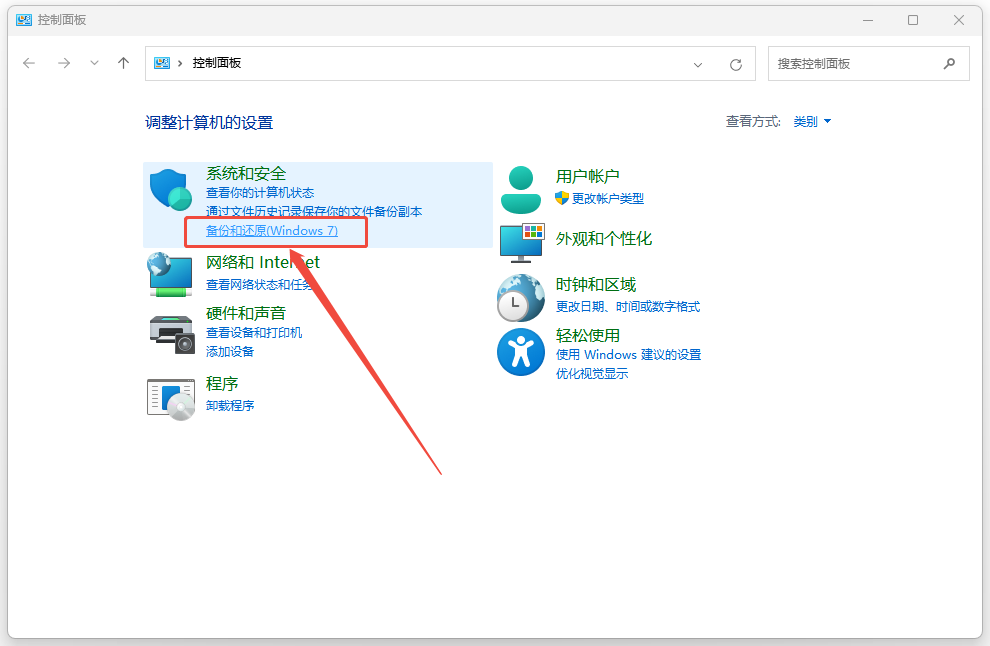
Task: Click 优化视觉显示 link
Action: [592, 374]
